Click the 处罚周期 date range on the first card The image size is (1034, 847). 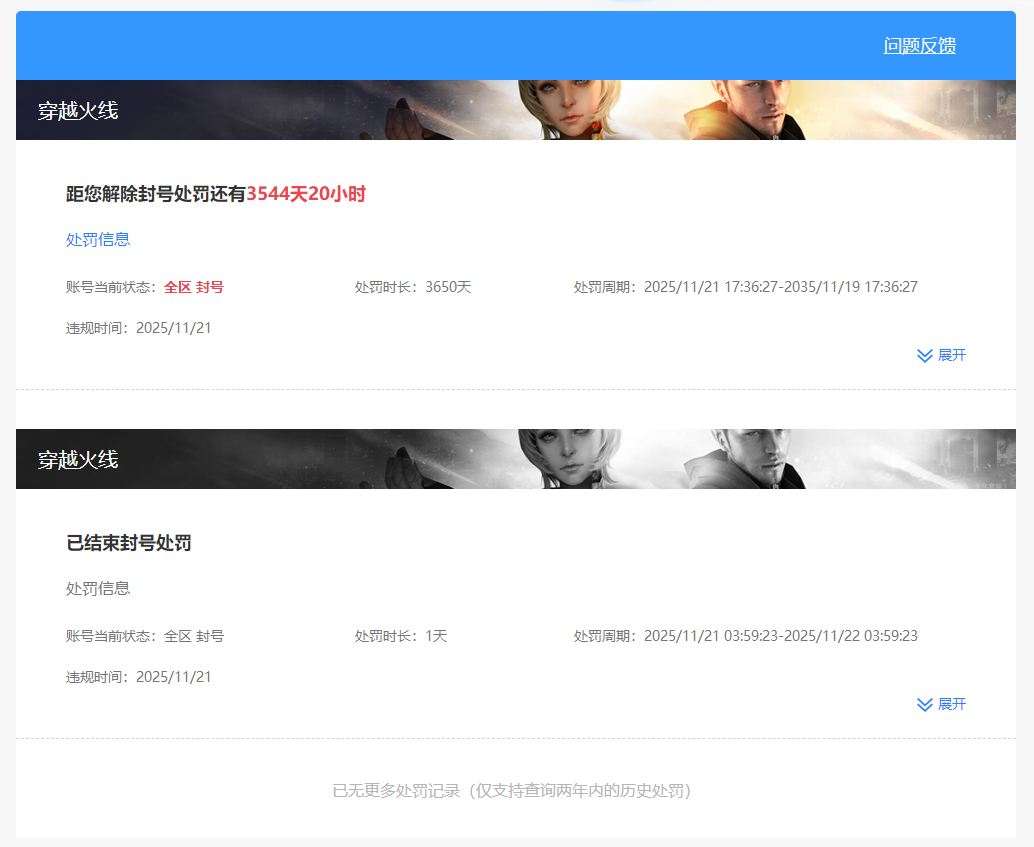[x=745, y=287]
